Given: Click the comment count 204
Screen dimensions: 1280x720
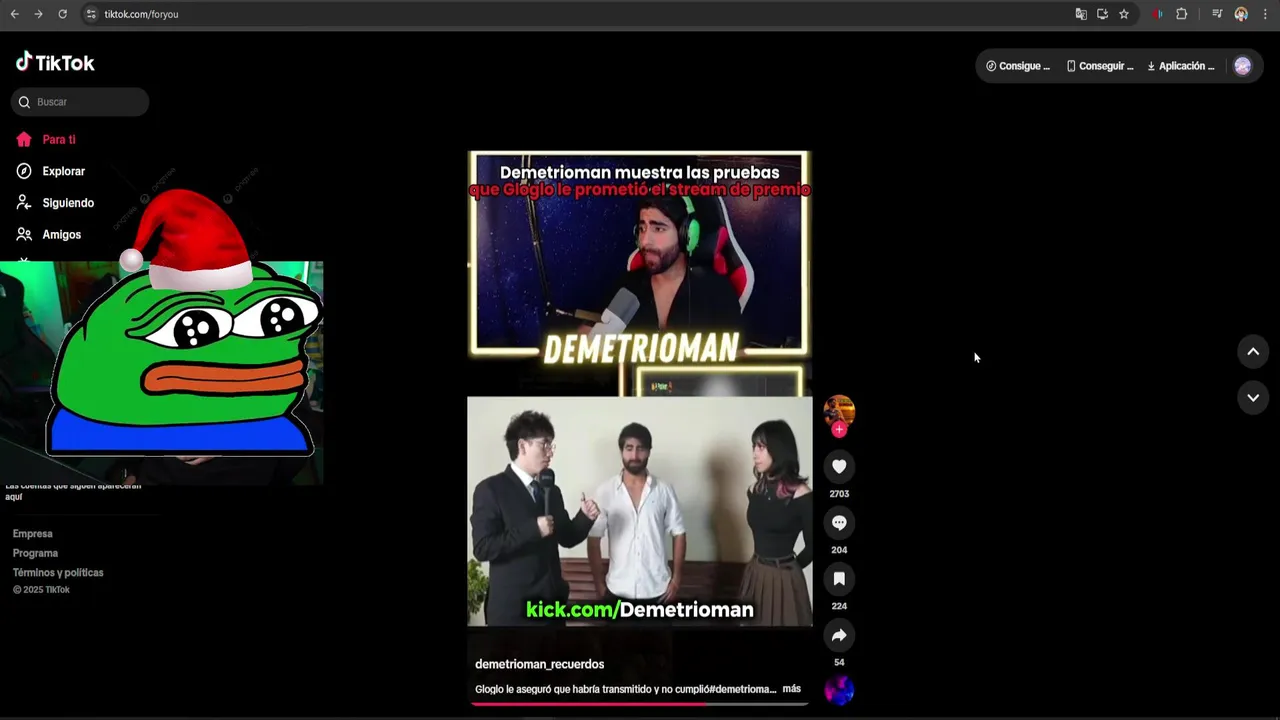Looking at the screenshot, I should click(839, 550).
